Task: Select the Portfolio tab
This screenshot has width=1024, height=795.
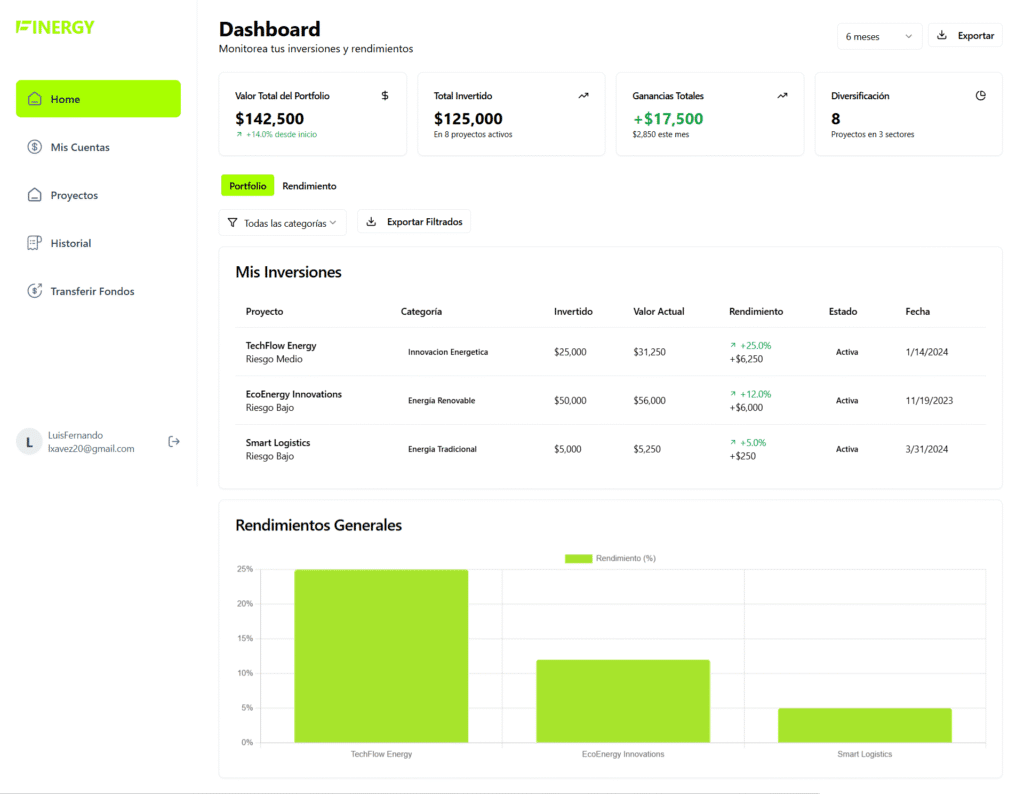Action: pos(247,186)
